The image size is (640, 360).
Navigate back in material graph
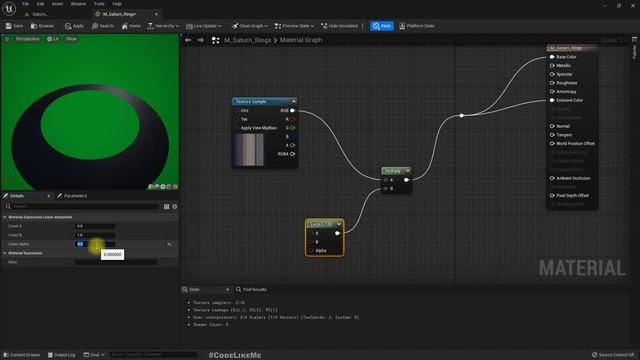pos(188,40)
